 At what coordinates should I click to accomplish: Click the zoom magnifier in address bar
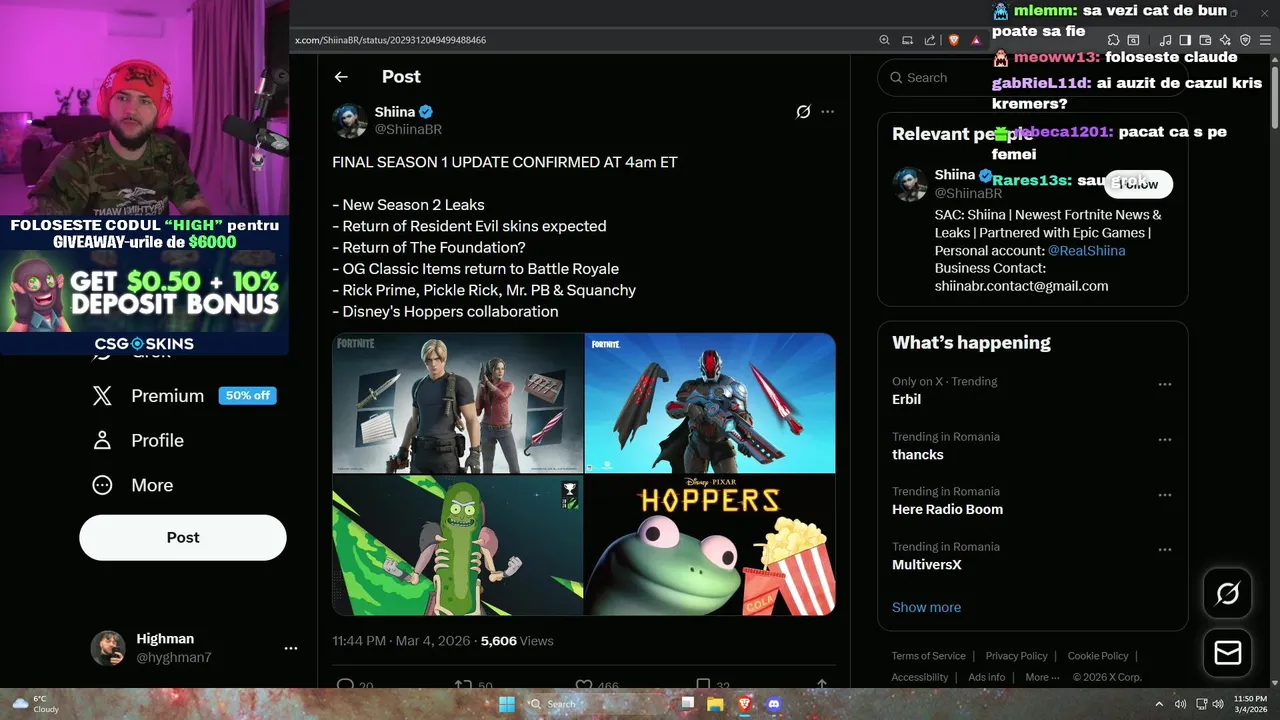coord(884,40)
